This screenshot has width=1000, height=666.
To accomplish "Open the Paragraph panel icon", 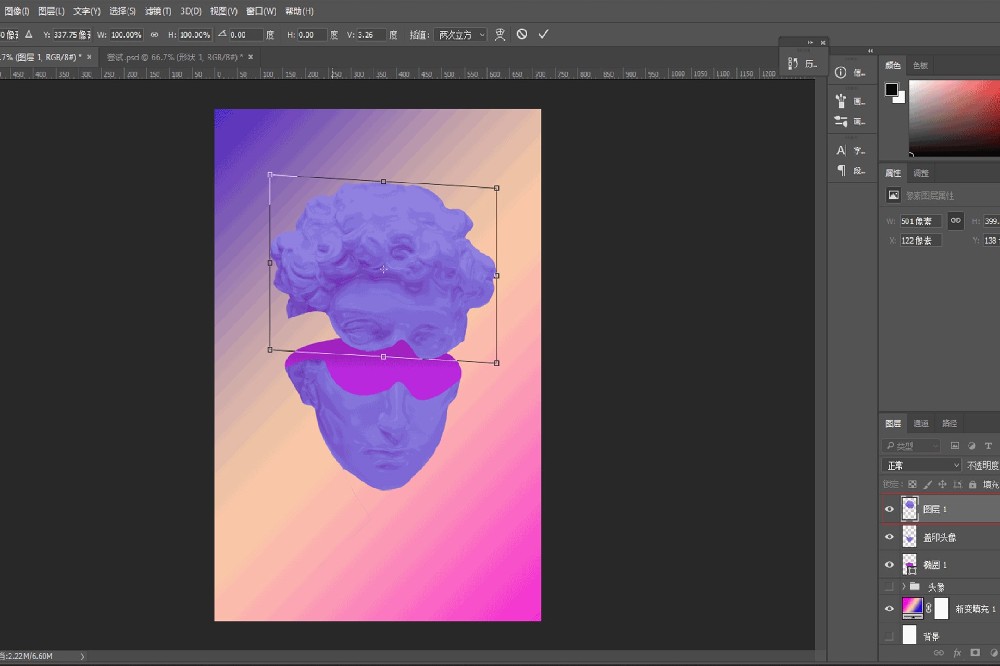I will coord(840,170).
